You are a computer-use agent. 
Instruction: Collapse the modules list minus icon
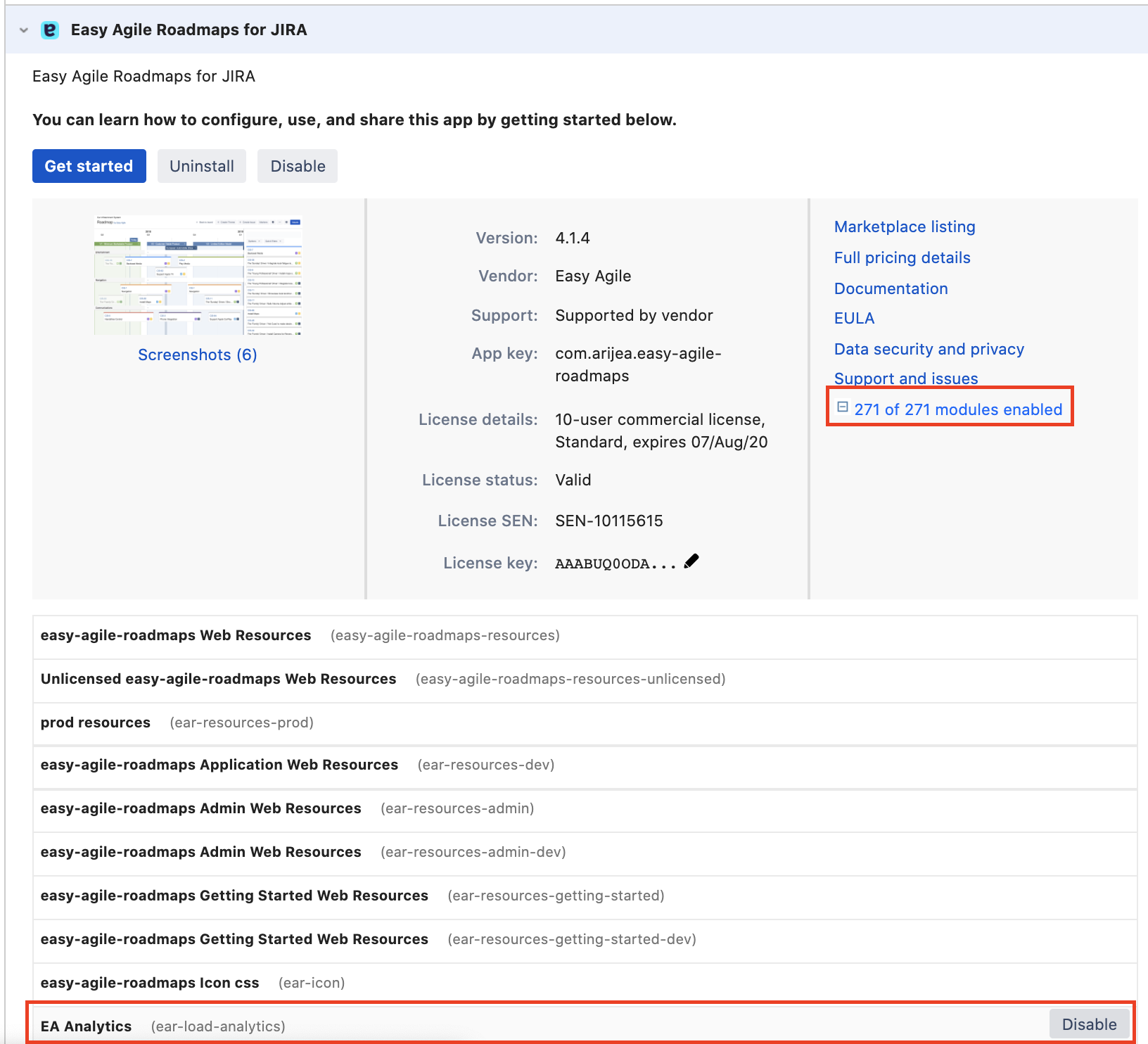click(x=842, y=407)
